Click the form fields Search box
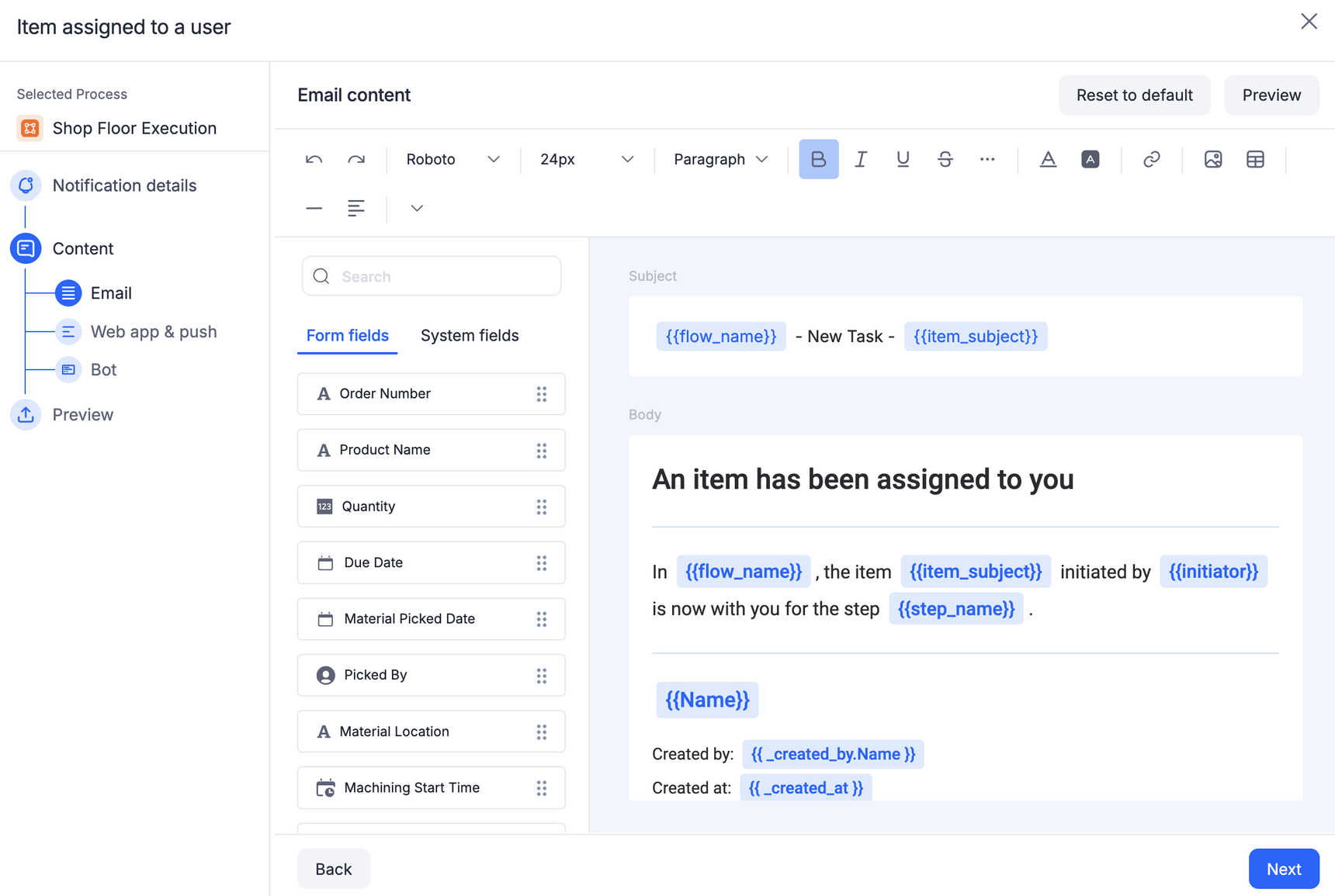 [432, 277]
